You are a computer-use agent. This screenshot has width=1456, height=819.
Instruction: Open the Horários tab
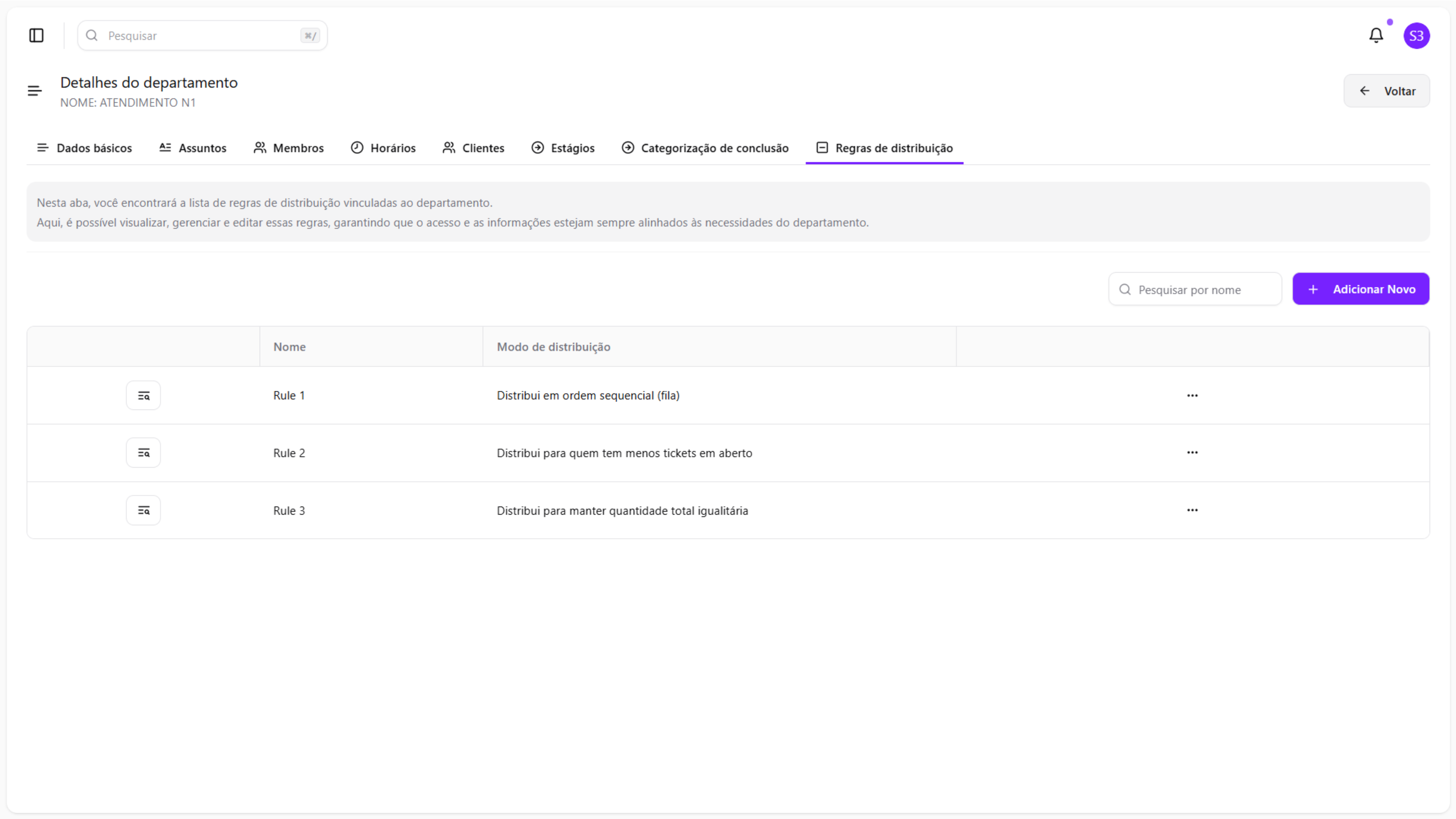(383, 148)
